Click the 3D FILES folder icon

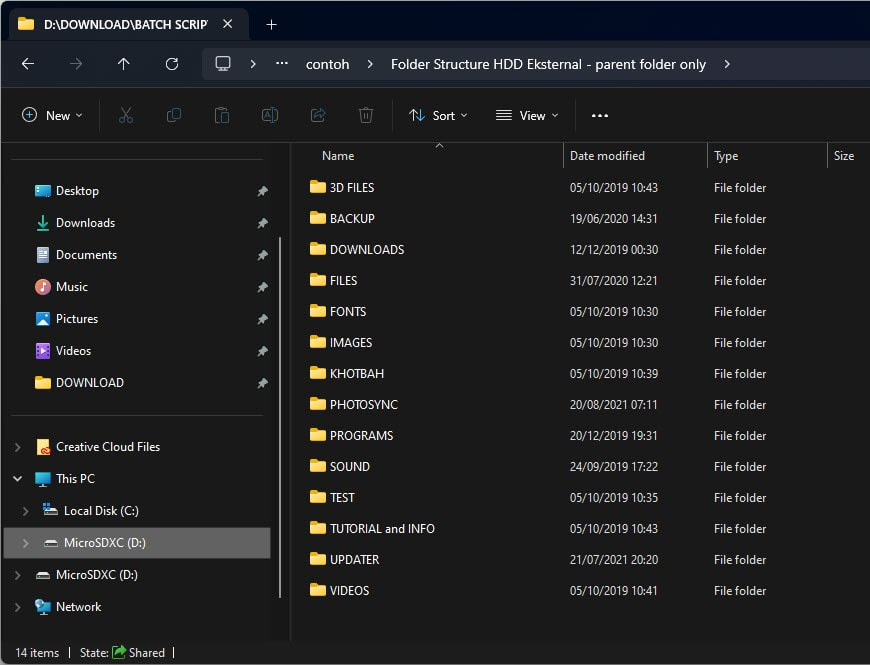click(x=318, y=186)
